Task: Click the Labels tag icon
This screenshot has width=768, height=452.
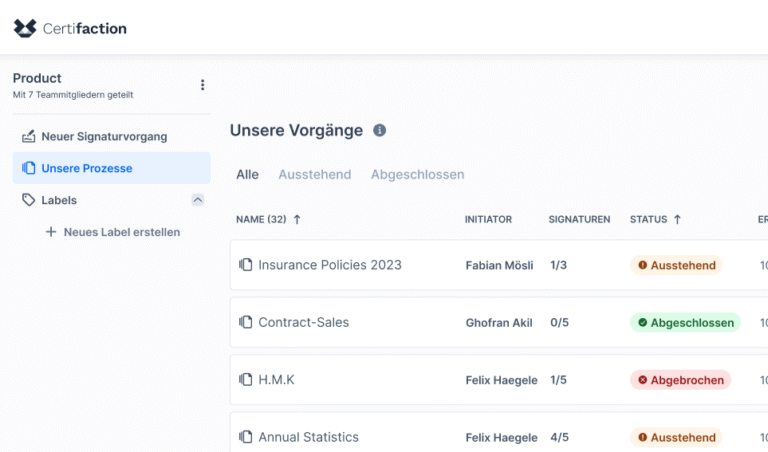Action: (x=28, y=200)
